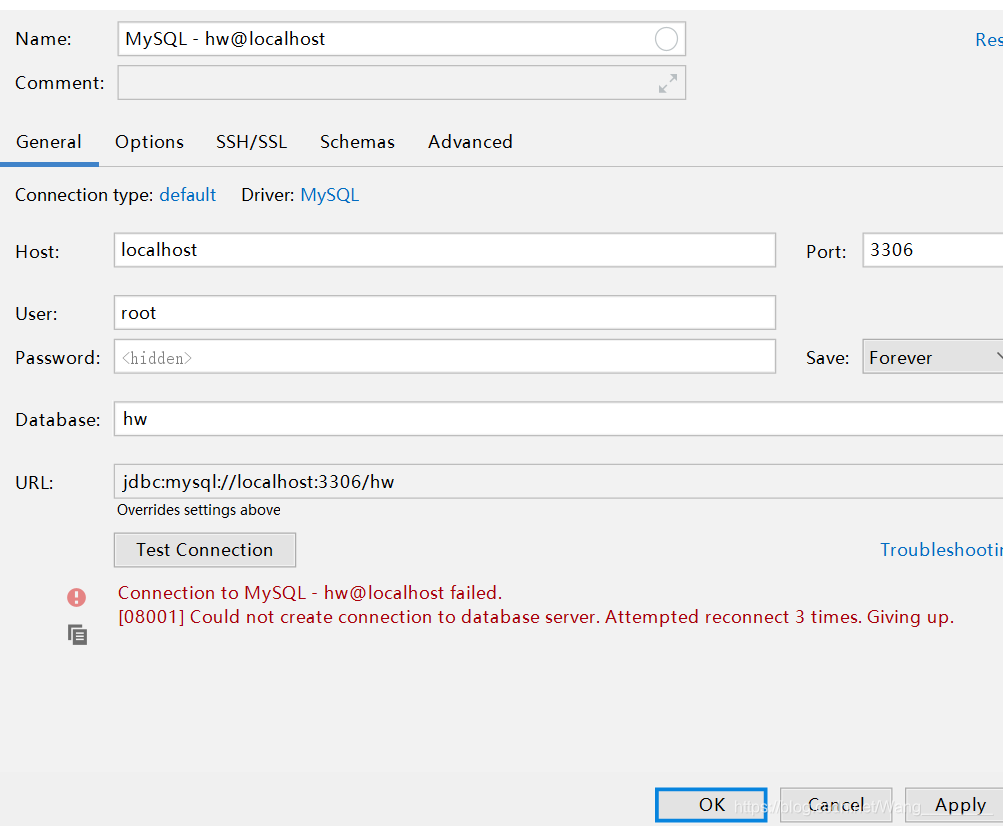Open the Advanced tab
This screenshot has height=826, width=1003.
click(x=470, y=141)
